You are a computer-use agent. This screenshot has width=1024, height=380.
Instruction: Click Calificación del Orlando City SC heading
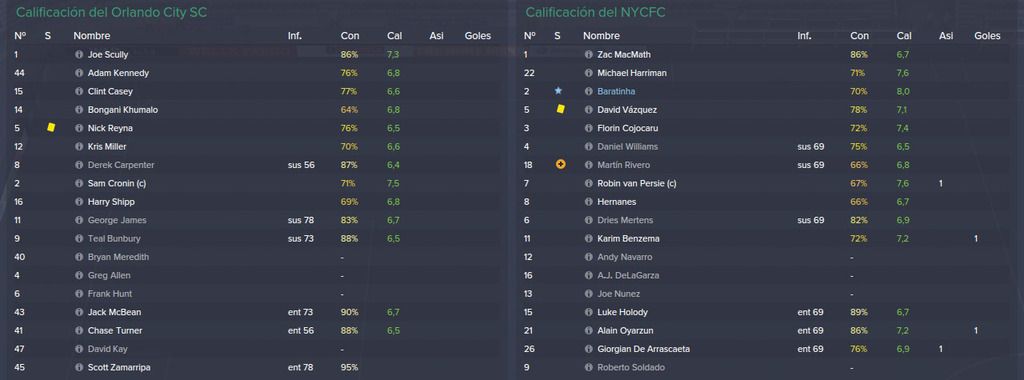(111, 12)
